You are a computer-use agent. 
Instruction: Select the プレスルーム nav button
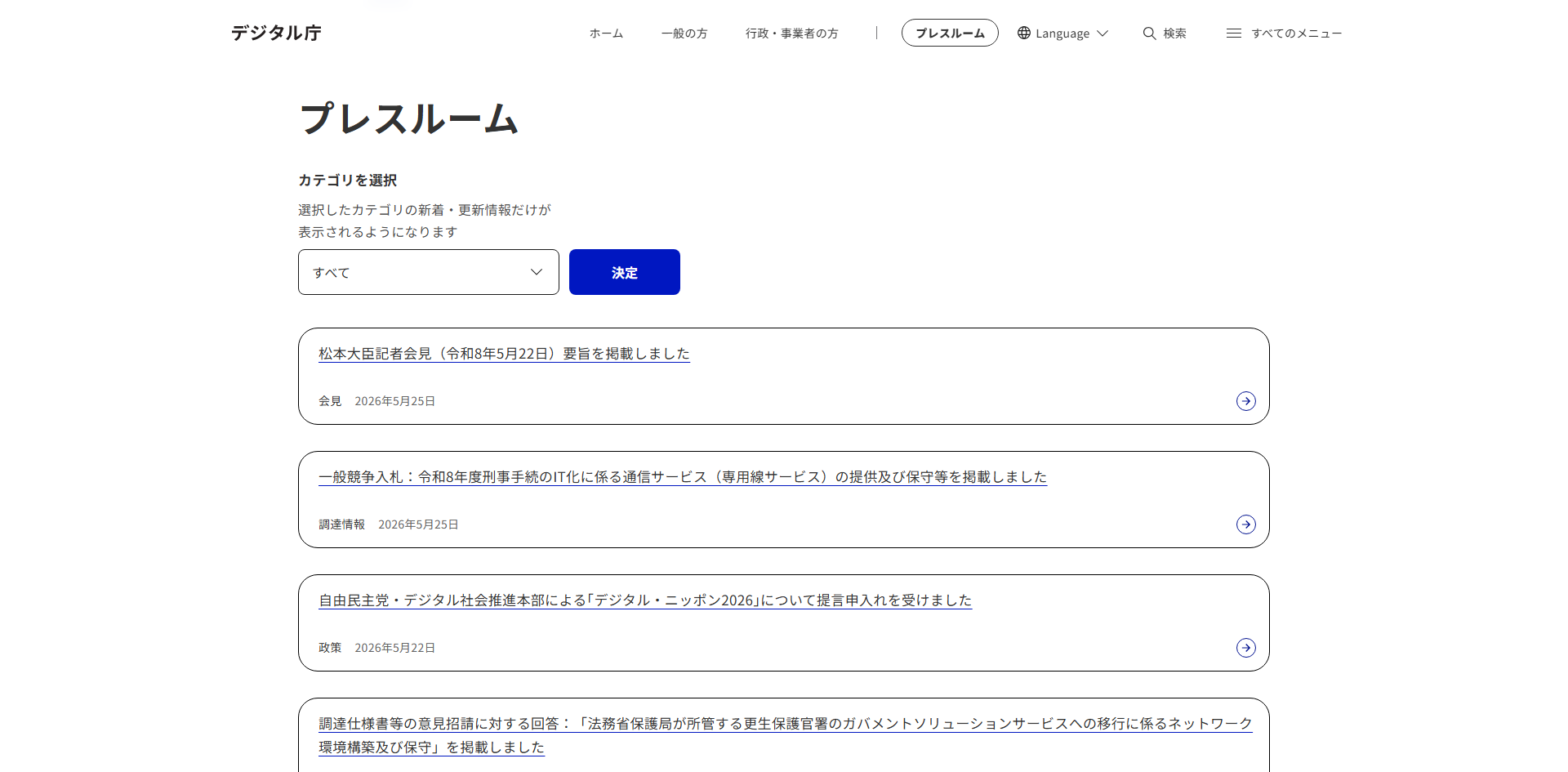pos(950,33)
